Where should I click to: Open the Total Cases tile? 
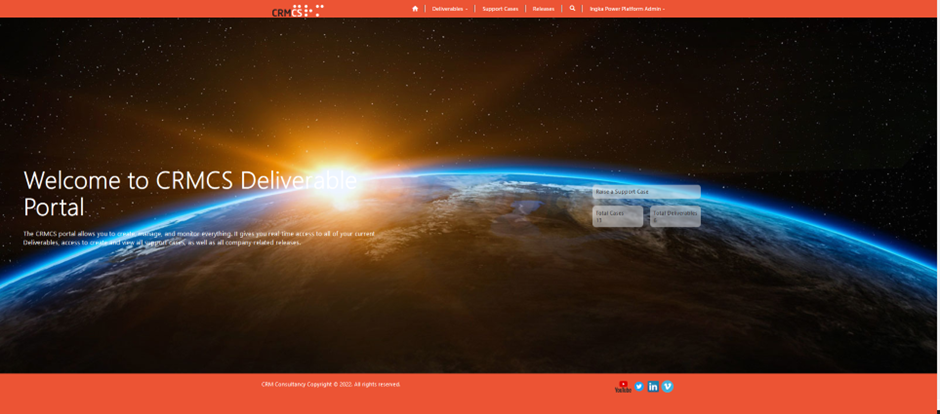pos(617,216)
